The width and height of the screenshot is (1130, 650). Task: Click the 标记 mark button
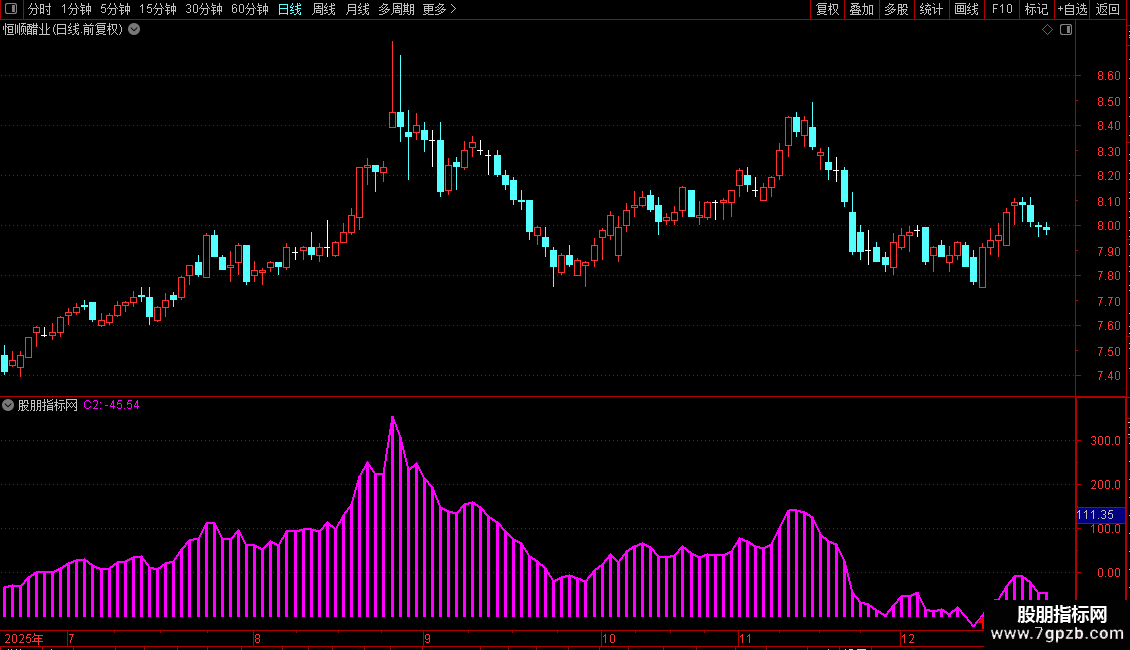(1036, 9)
